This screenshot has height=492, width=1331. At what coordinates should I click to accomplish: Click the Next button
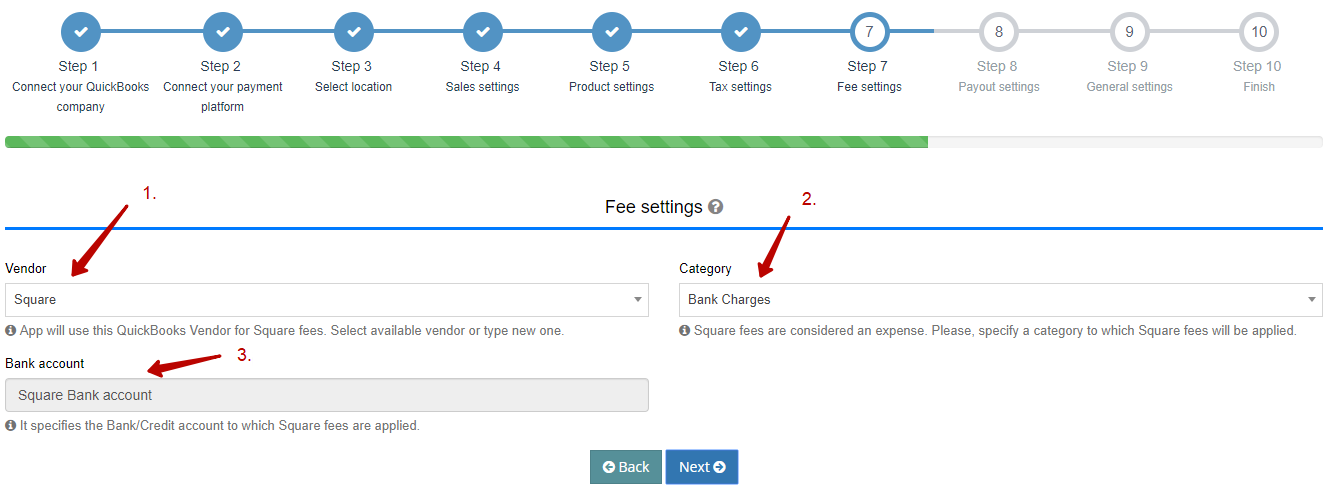tap(702, 467)
